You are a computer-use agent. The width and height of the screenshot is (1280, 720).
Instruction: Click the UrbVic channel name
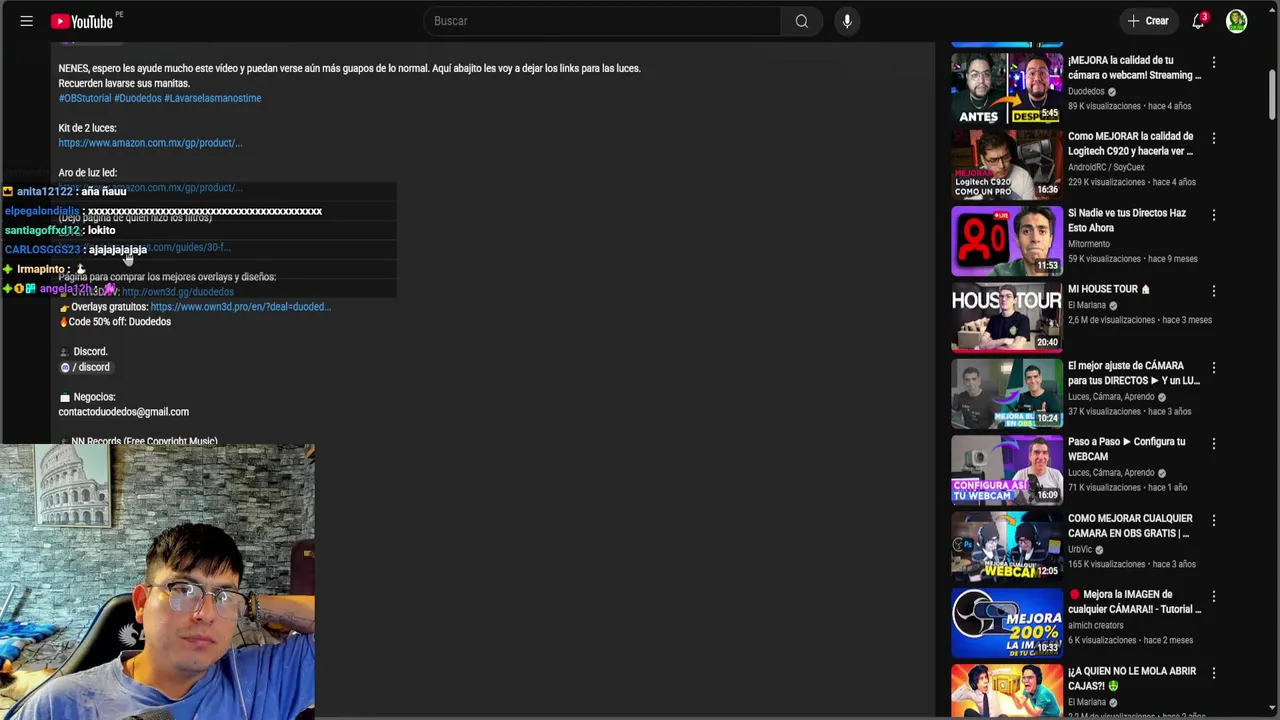point(1080,550)
